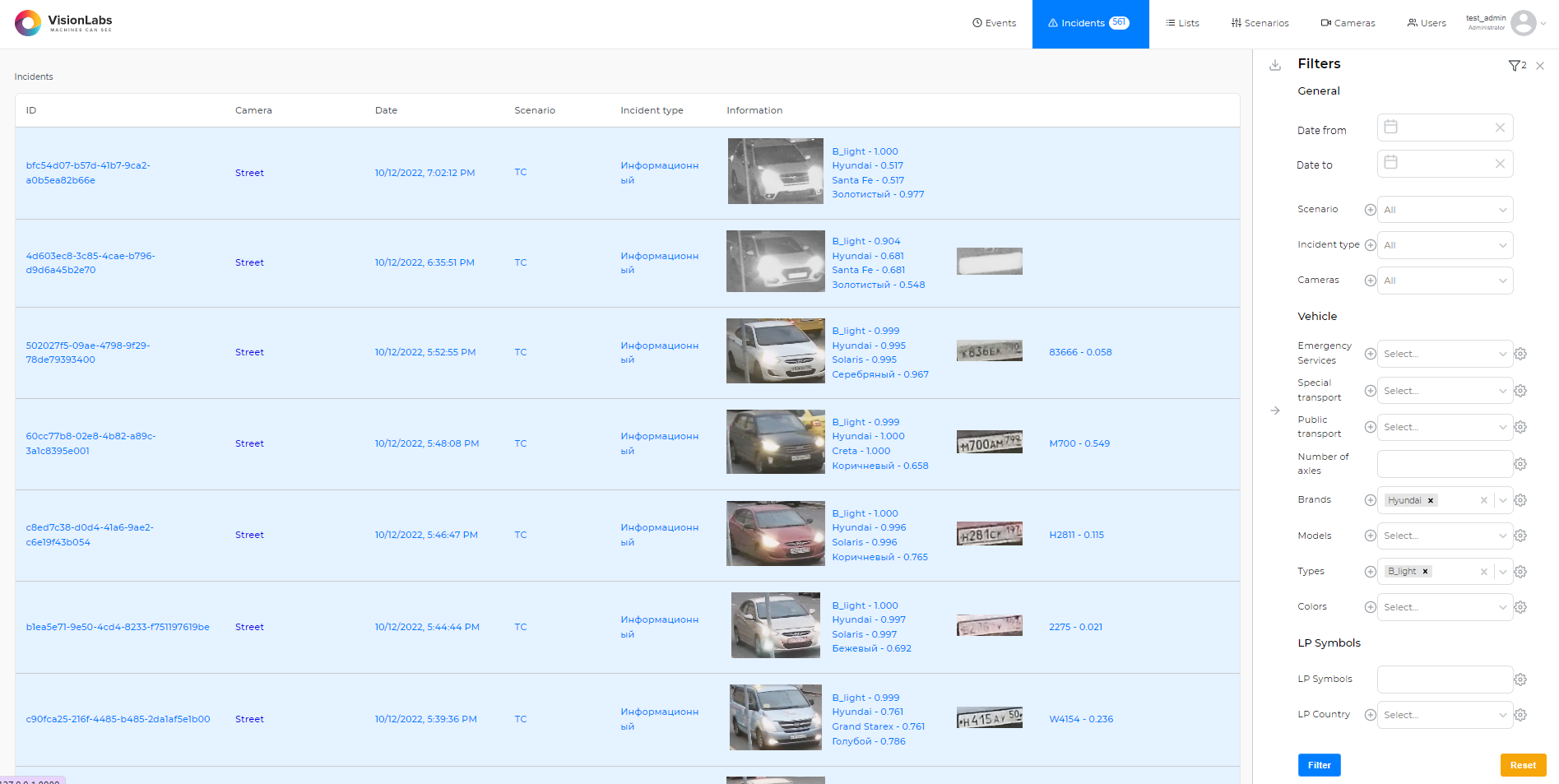Clear the Date to field
Image resolution: width=1559 pixels, height=784 pixels.
point(1500,164)
